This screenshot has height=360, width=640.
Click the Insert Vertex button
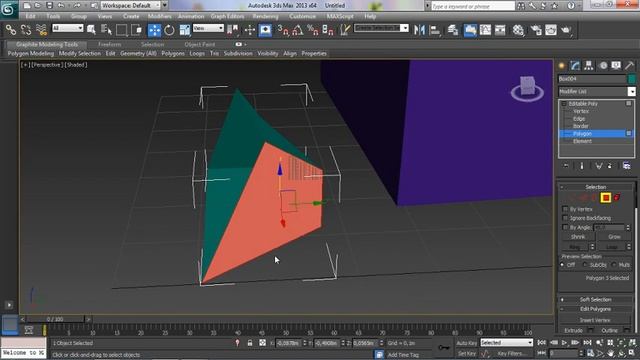pos(595,320)
